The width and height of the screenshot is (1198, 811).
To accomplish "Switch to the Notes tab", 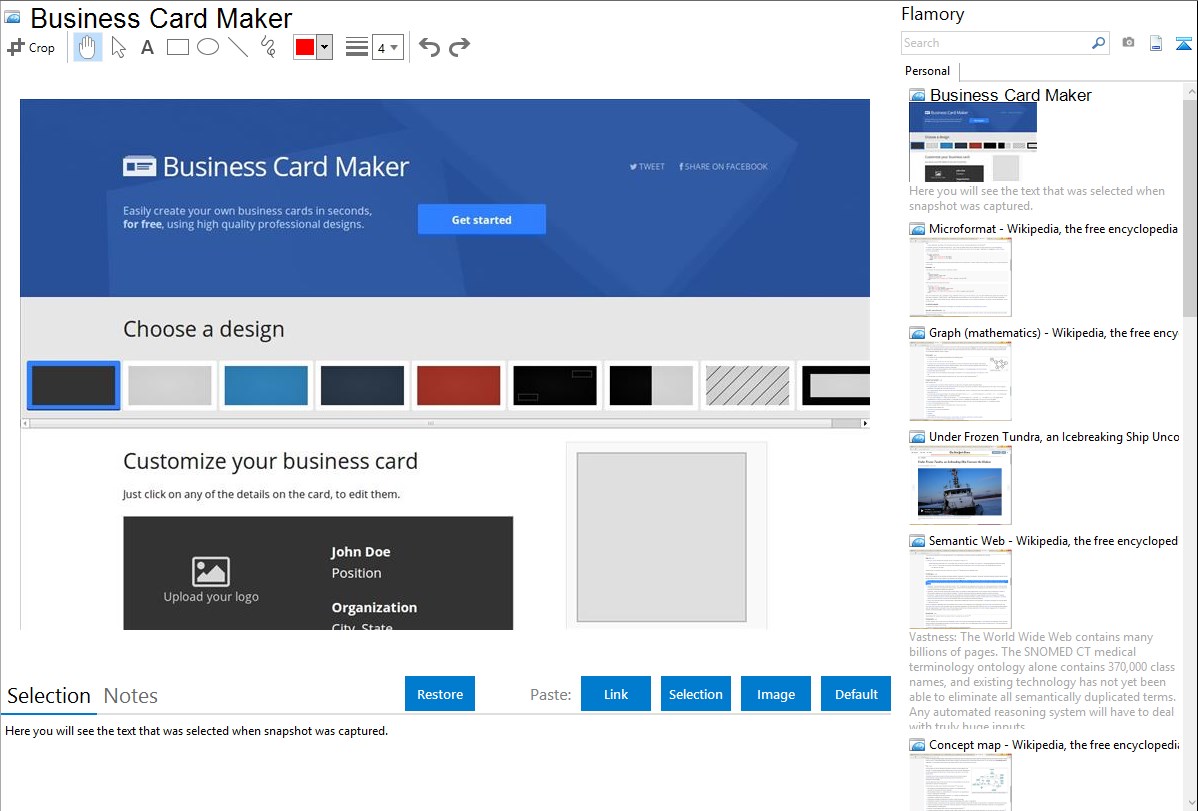I will pyautogui.click(x=131, y=696).
